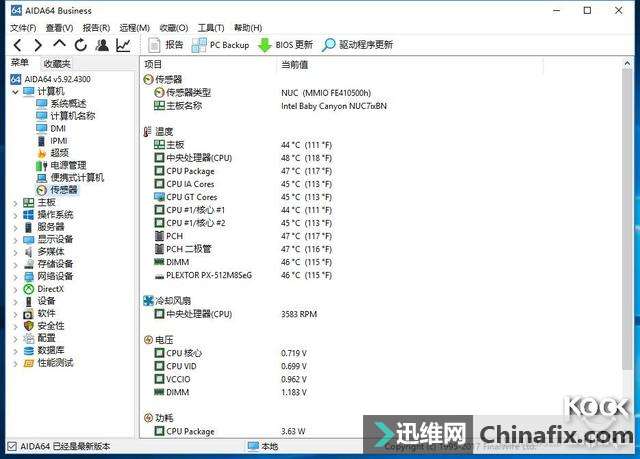This screenshot has width=640, height=459.
Task: Expand the 网络设备 tree node
Action: click(x=15, y=277)
